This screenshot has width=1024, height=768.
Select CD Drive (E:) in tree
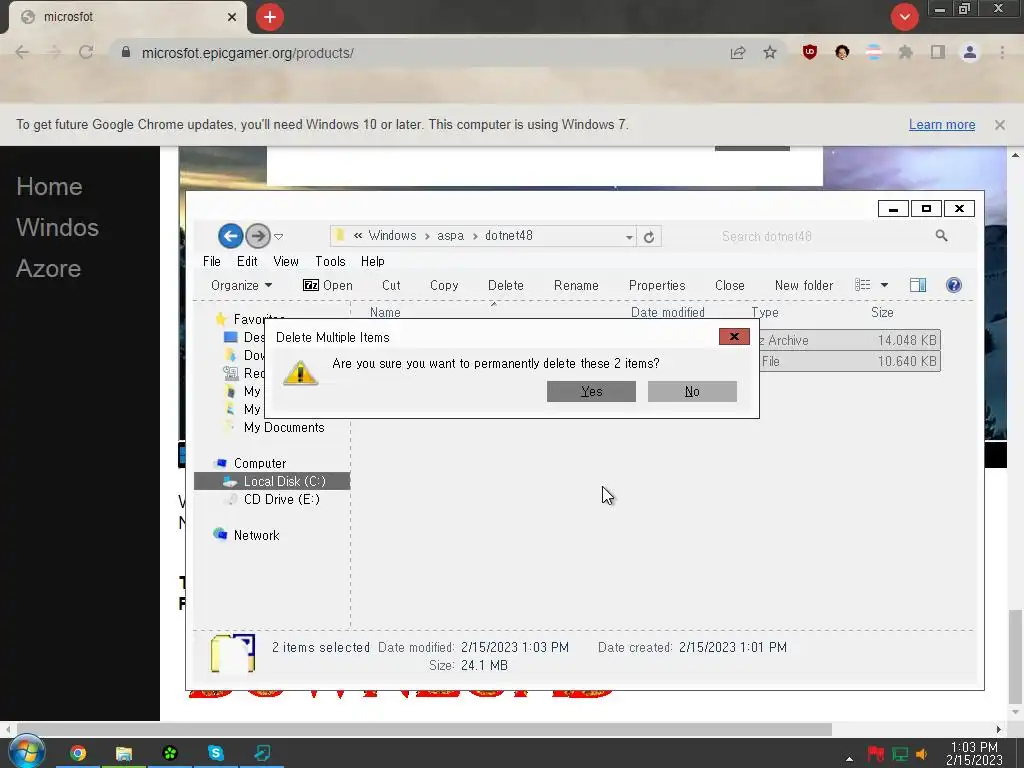point(281,499)
